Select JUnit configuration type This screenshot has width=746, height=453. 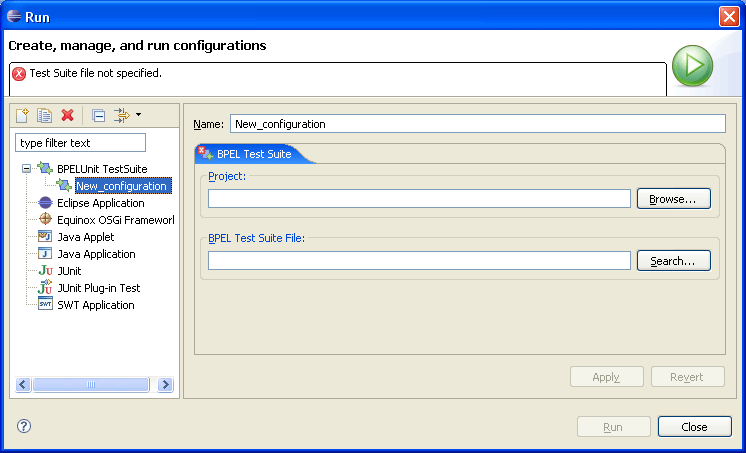(69, 271)
